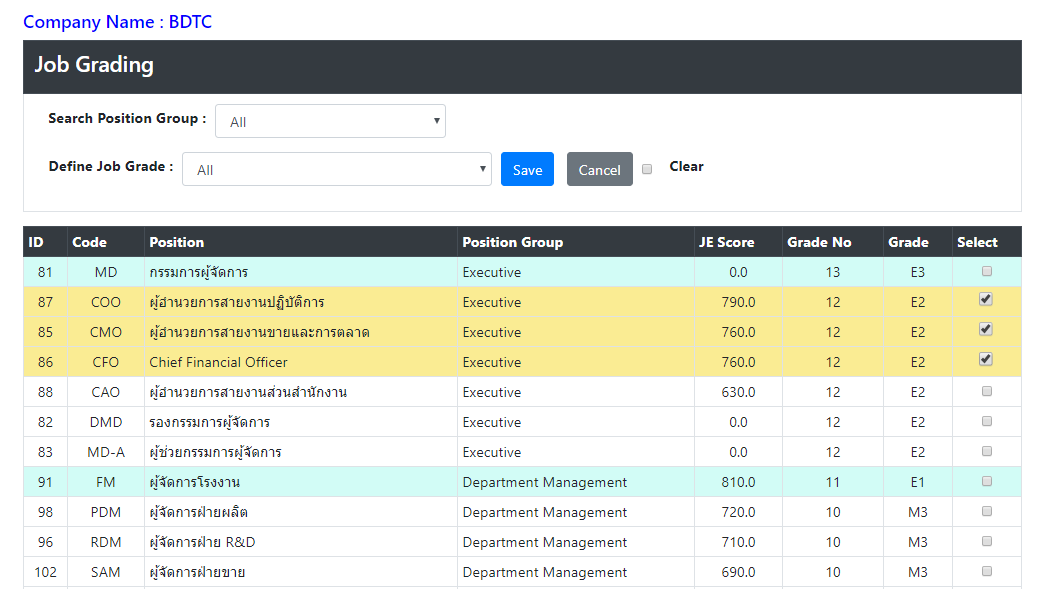Click the JE score 690.0 cell
1044x589 pixels.
tap(738, 572)
